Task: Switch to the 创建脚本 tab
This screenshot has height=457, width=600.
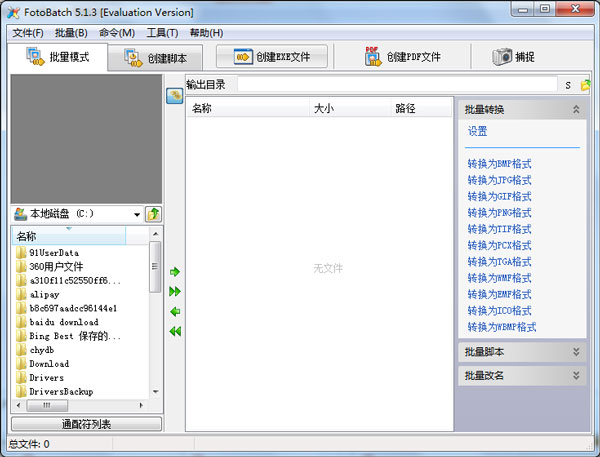Action: click(x=155, y=58)
